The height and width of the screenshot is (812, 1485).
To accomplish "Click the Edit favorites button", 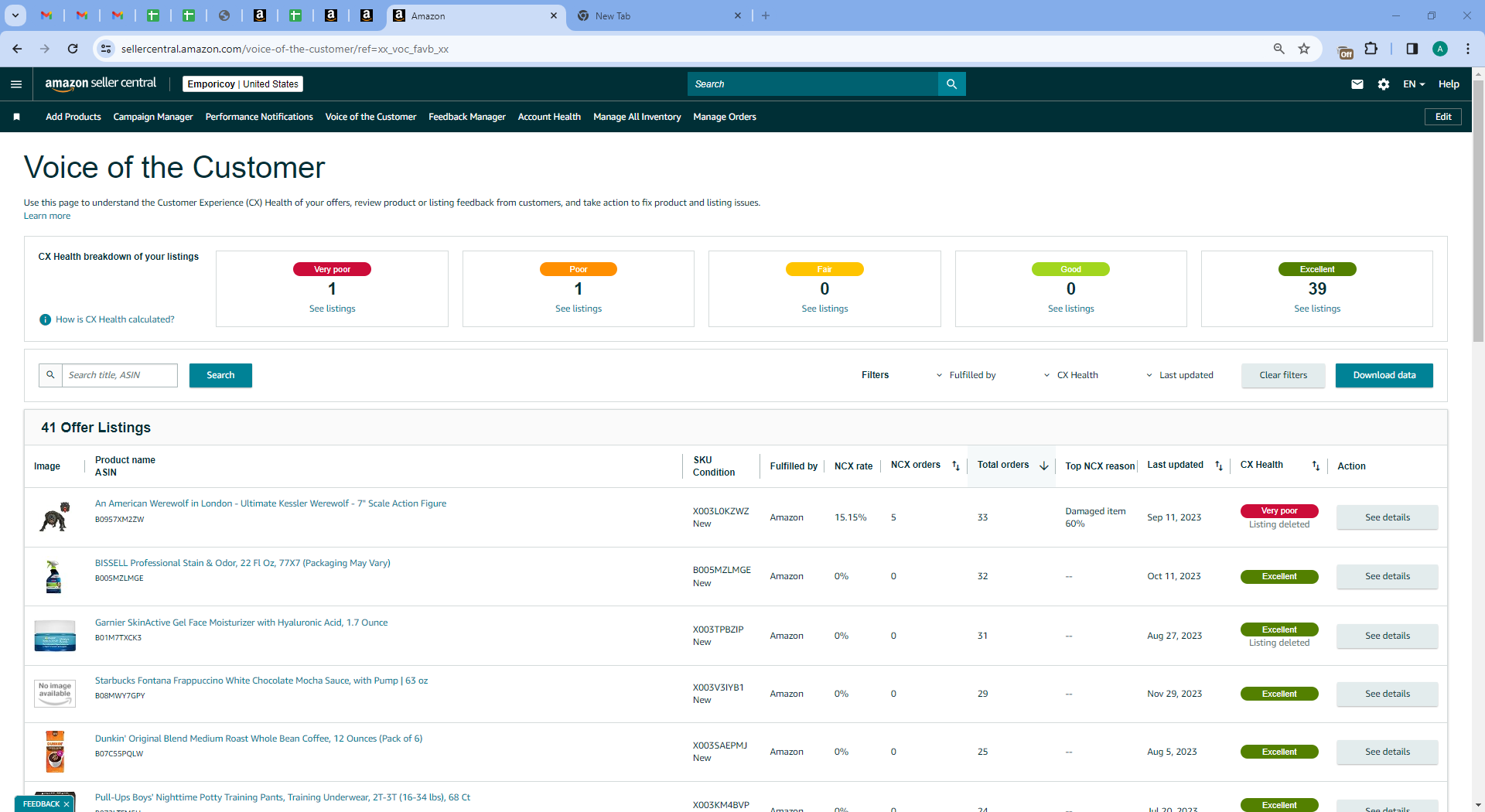I will (x=1443, y=117).
